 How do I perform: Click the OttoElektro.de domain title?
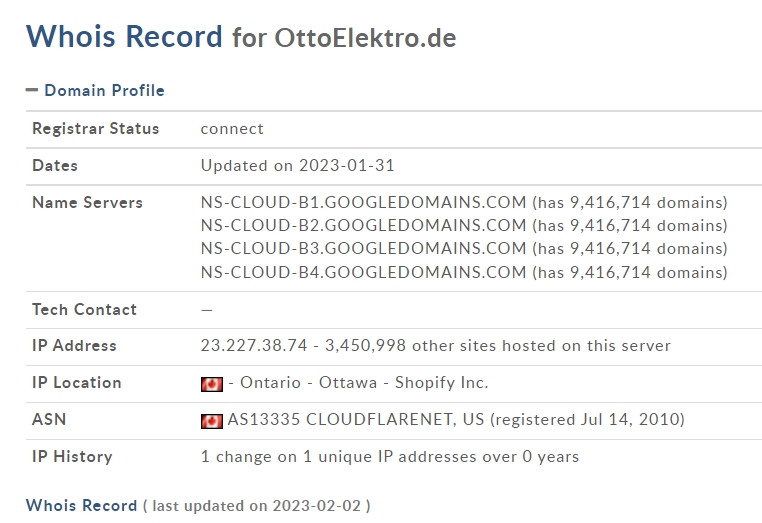point(365,38)
